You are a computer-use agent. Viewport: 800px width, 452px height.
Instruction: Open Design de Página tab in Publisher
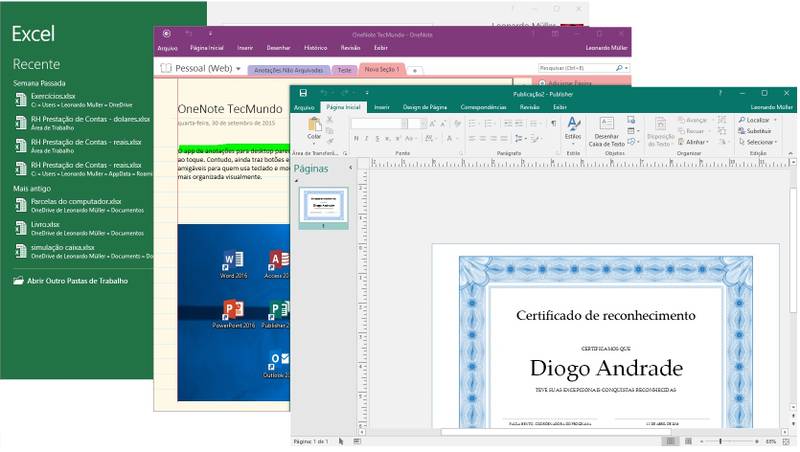(425, 107)
